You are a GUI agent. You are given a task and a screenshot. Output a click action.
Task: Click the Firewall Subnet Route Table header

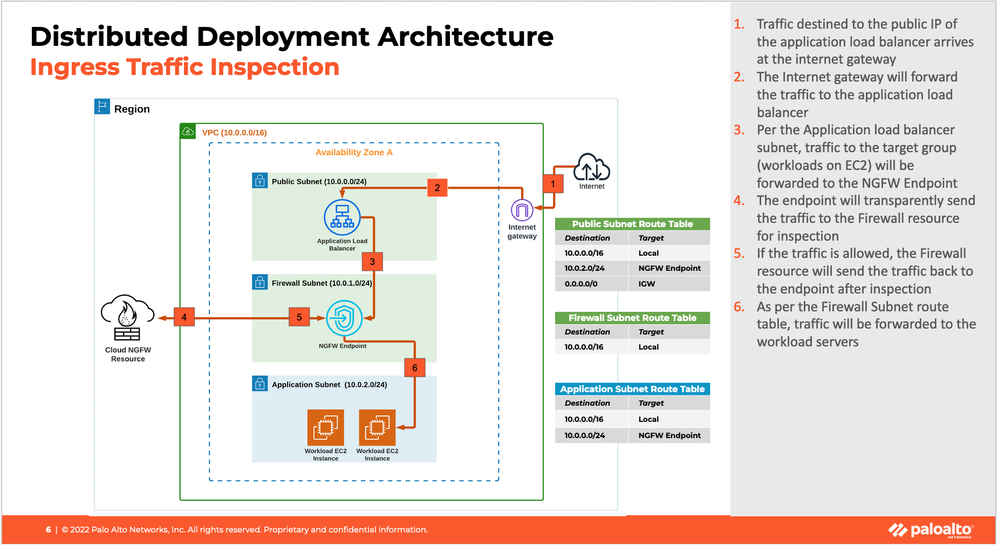pyautogui.click(x=632, y=318)
